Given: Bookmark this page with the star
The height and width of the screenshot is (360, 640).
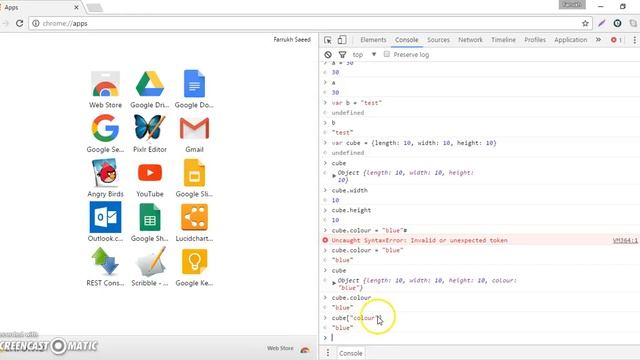Looking at the screenshot, I should 585,23.
